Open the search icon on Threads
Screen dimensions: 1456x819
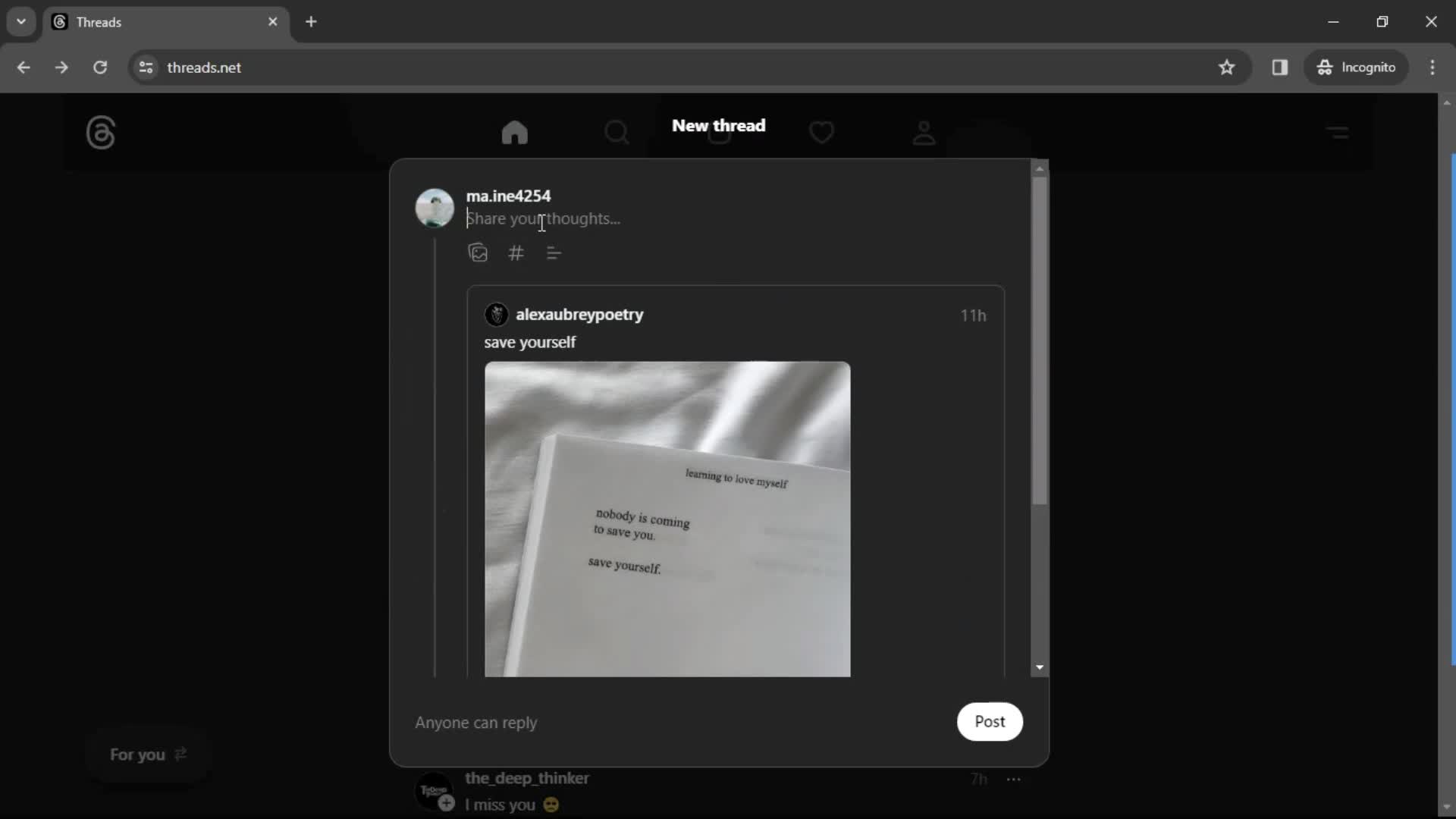pyautogui.click(x=617, y=132)
